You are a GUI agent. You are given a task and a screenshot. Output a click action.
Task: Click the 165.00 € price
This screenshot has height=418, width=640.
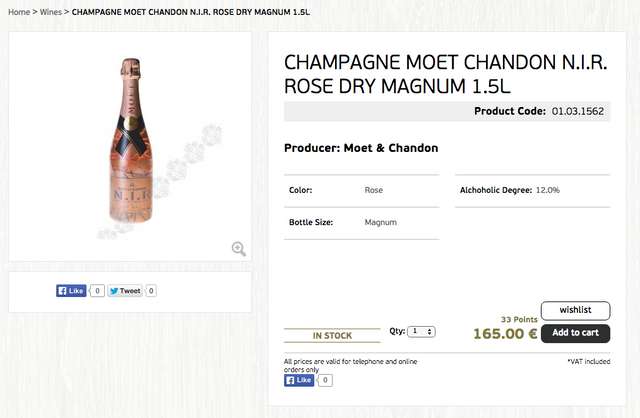tap(505, 334)
